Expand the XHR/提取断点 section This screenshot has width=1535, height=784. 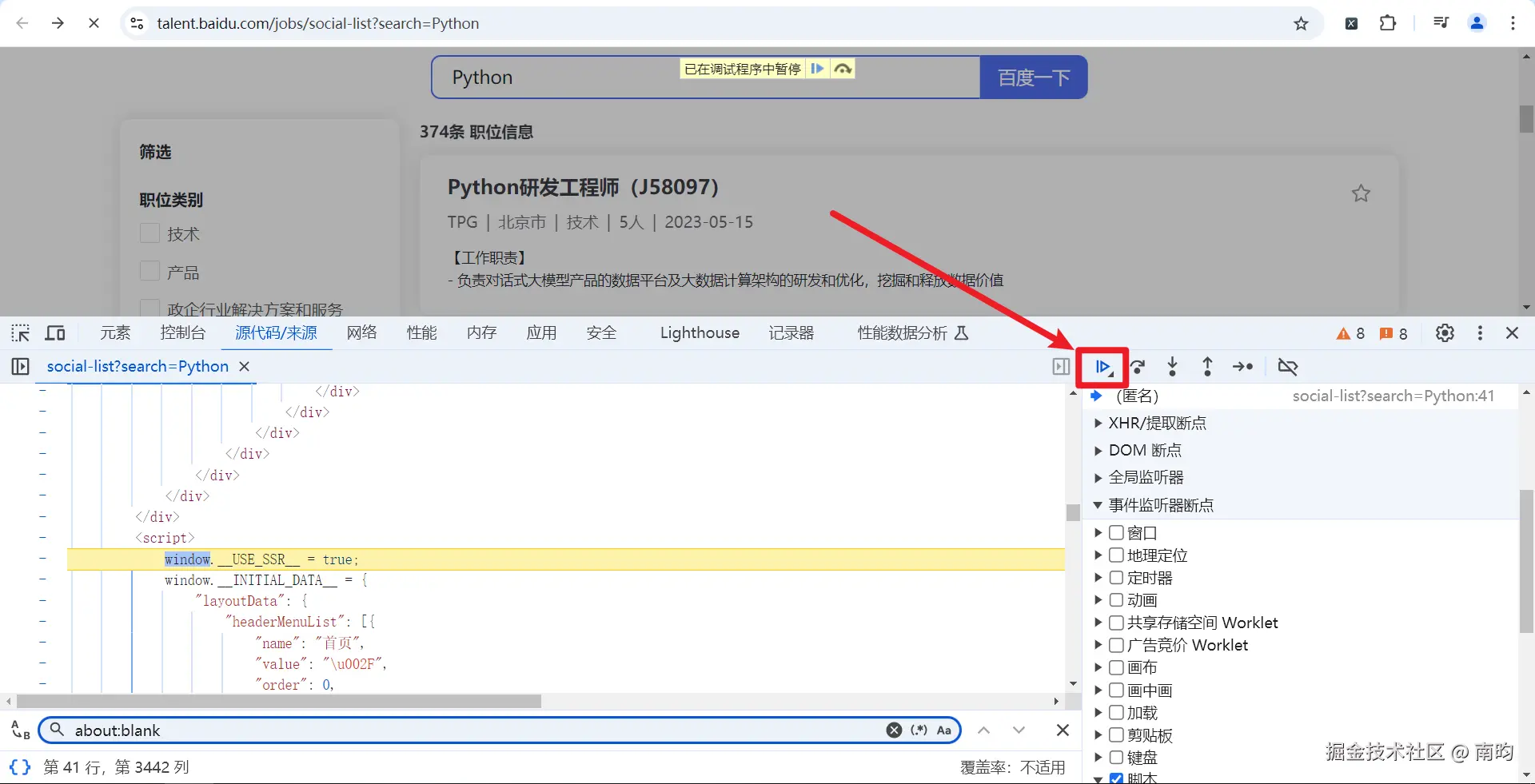click(1098, 424)
